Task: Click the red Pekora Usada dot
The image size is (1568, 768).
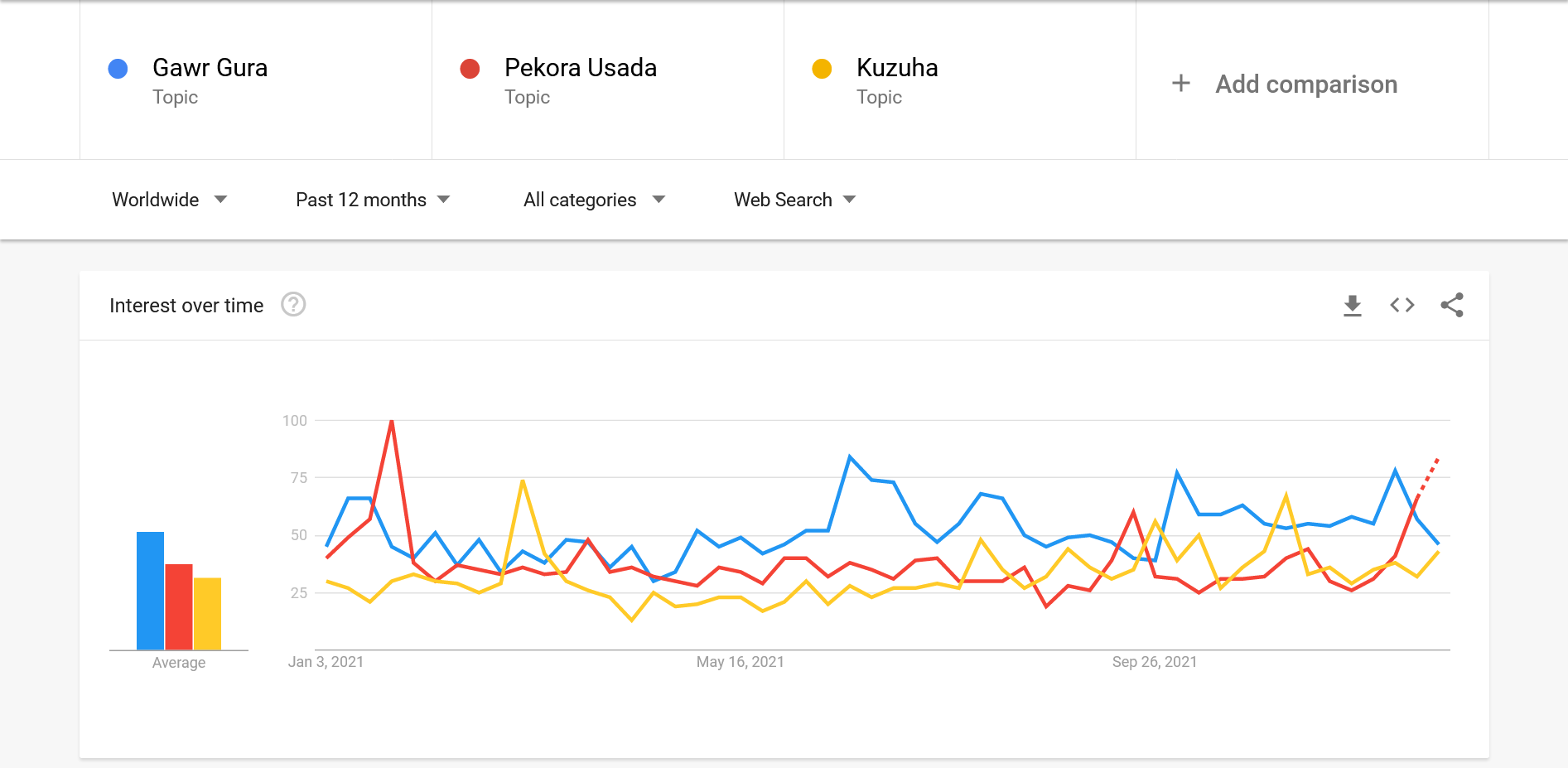Action: (x=470, y=69)
